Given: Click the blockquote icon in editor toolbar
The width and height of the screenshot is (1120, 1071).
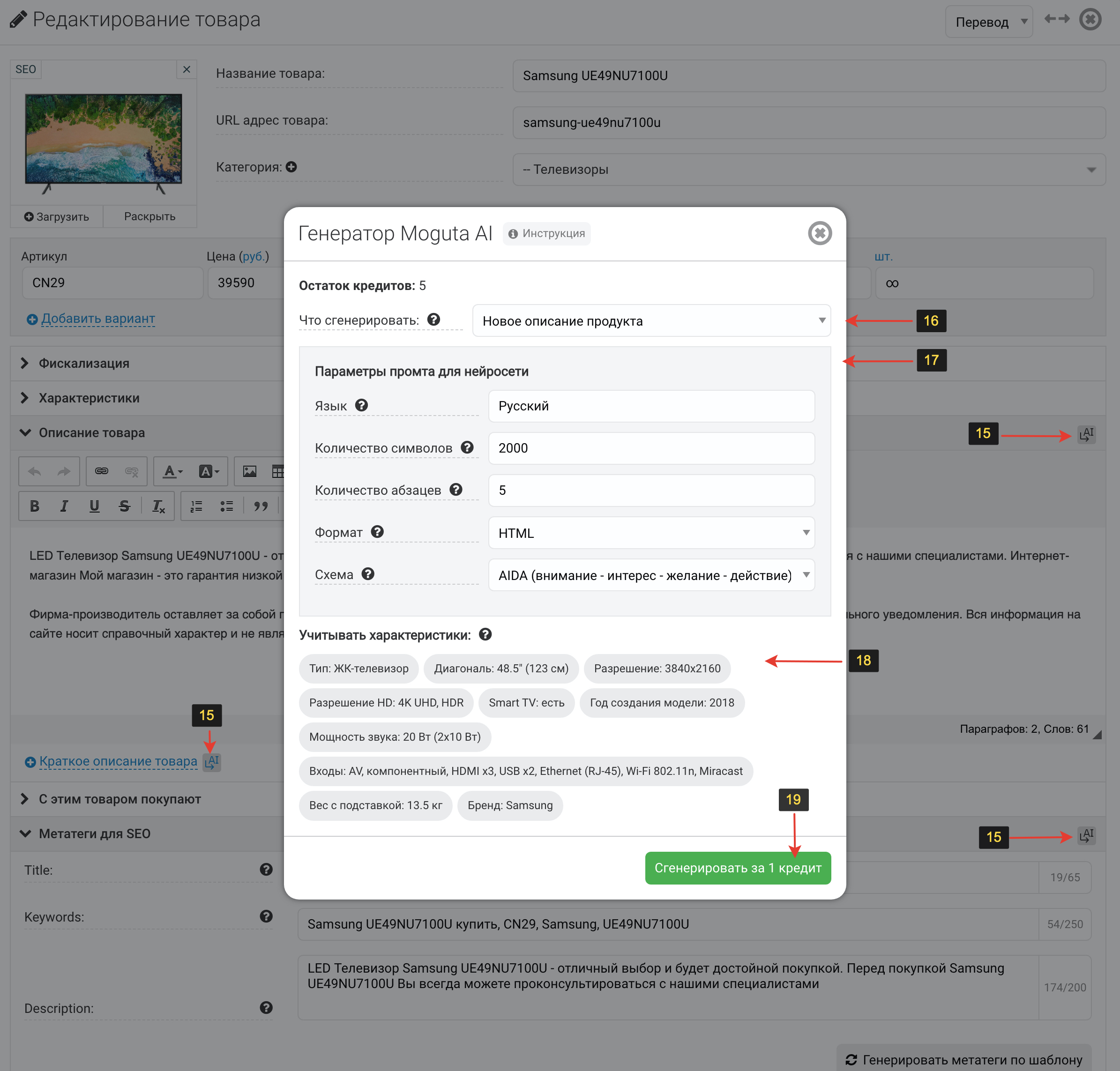Looking at the screenshot, I should (261, 506).
